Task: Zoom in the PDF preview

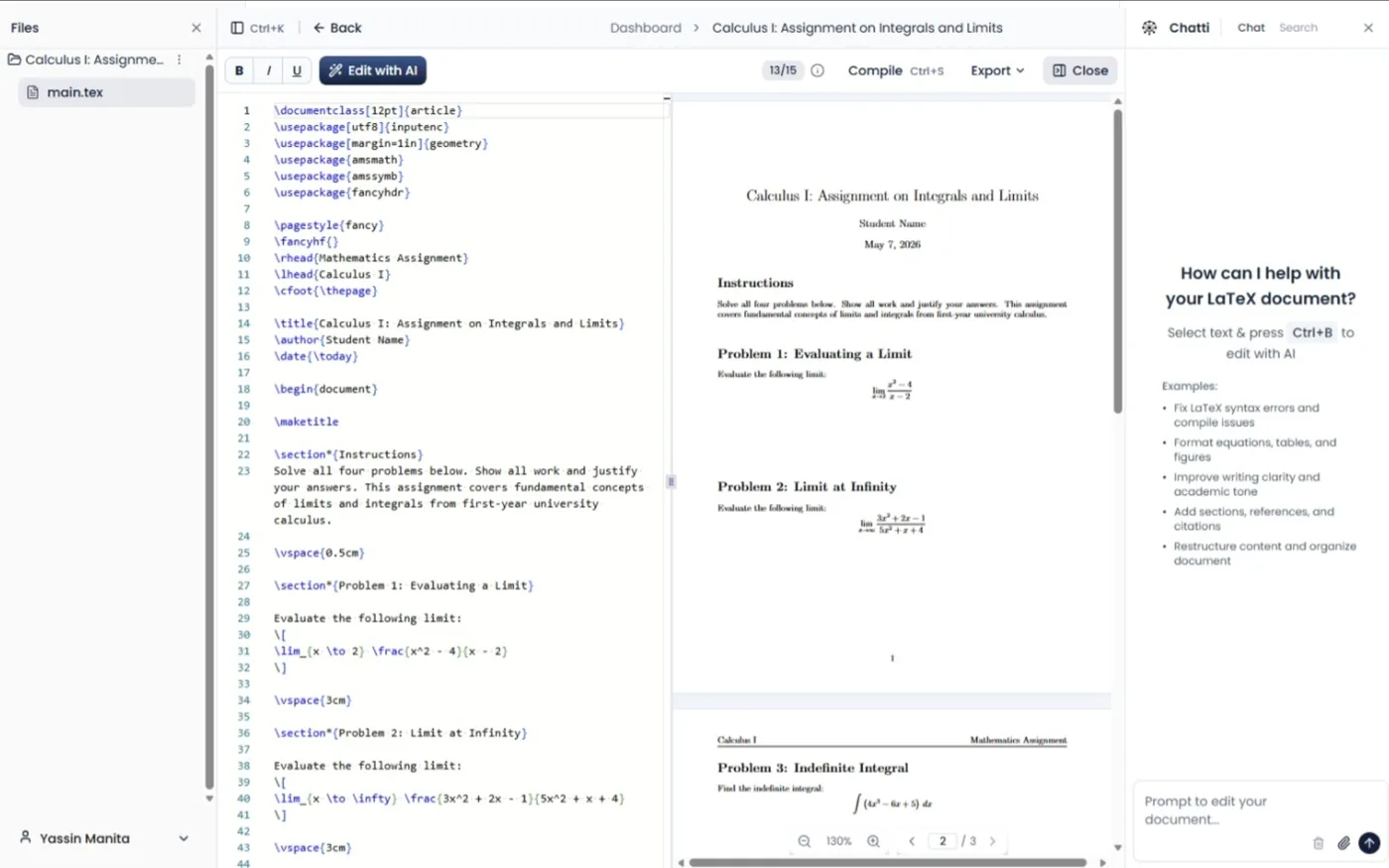Action: (x=873, y=841)
